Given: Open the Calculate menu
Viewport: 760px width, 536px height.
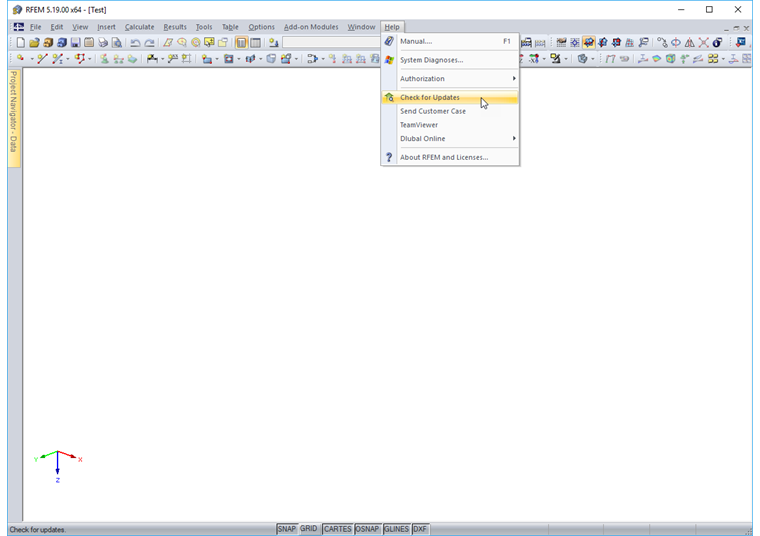Looking at the screenshot, I should pyautogui.click(x=139, y=27).
